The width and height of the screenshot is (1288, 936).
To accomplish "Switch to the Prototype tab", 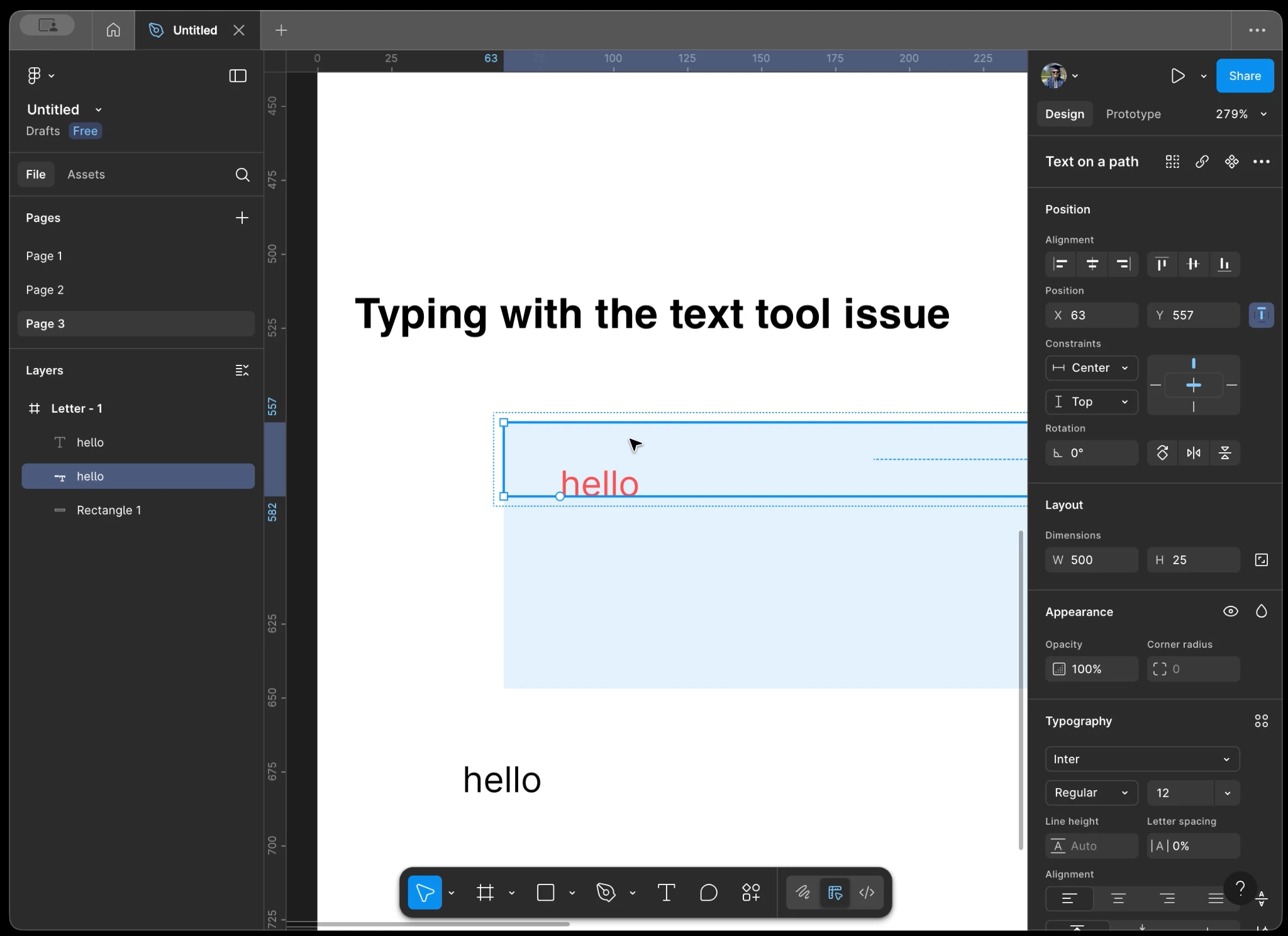I will tap(1133, 114).
